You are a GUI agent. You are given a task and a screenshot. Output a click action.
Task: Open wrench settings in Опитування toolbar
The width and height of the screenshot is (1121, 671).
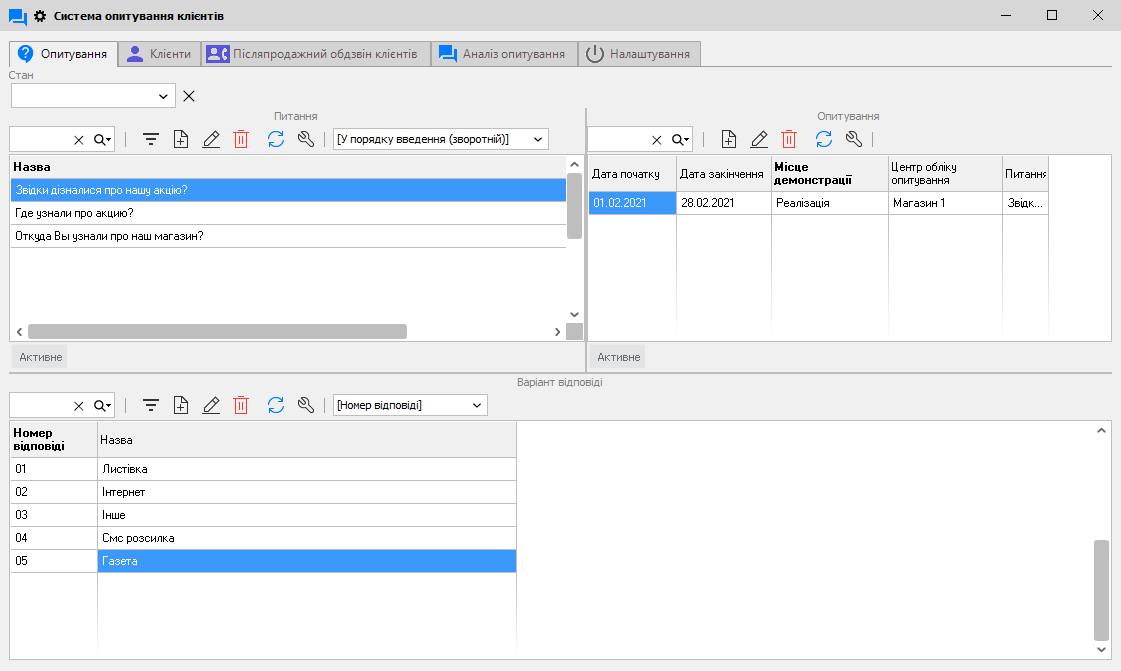click(x=854, y=140)
